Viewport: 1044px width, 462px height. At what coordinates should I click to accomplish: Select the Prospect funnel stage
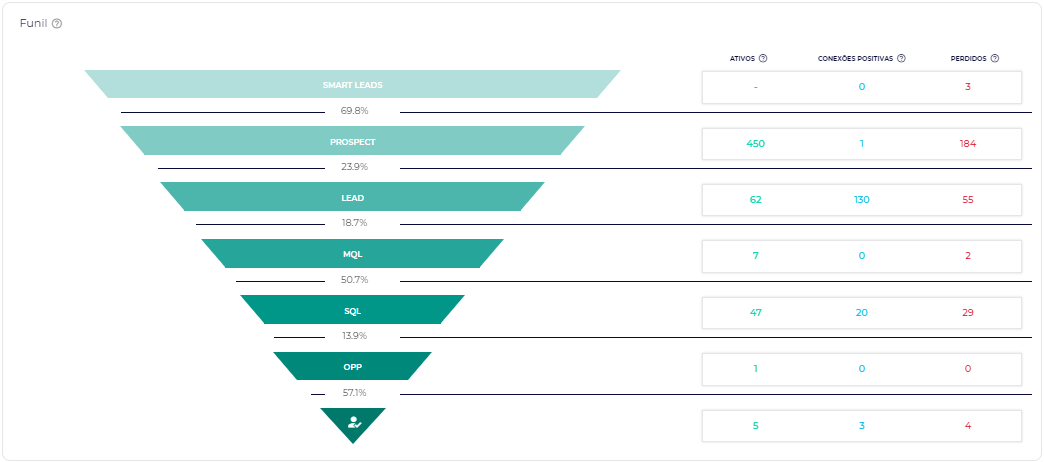pyautogui.click(x=352, y=142)
